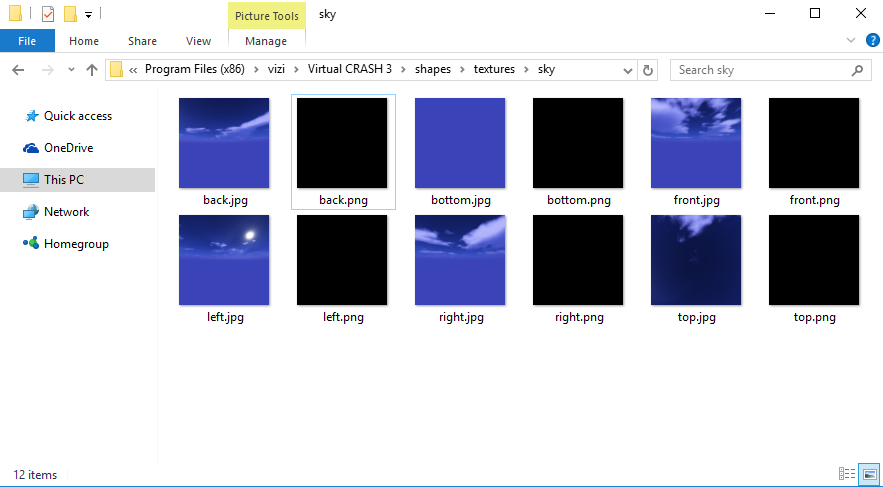Expand the chevron after textures in the breadcrumb

click(527, 70)
